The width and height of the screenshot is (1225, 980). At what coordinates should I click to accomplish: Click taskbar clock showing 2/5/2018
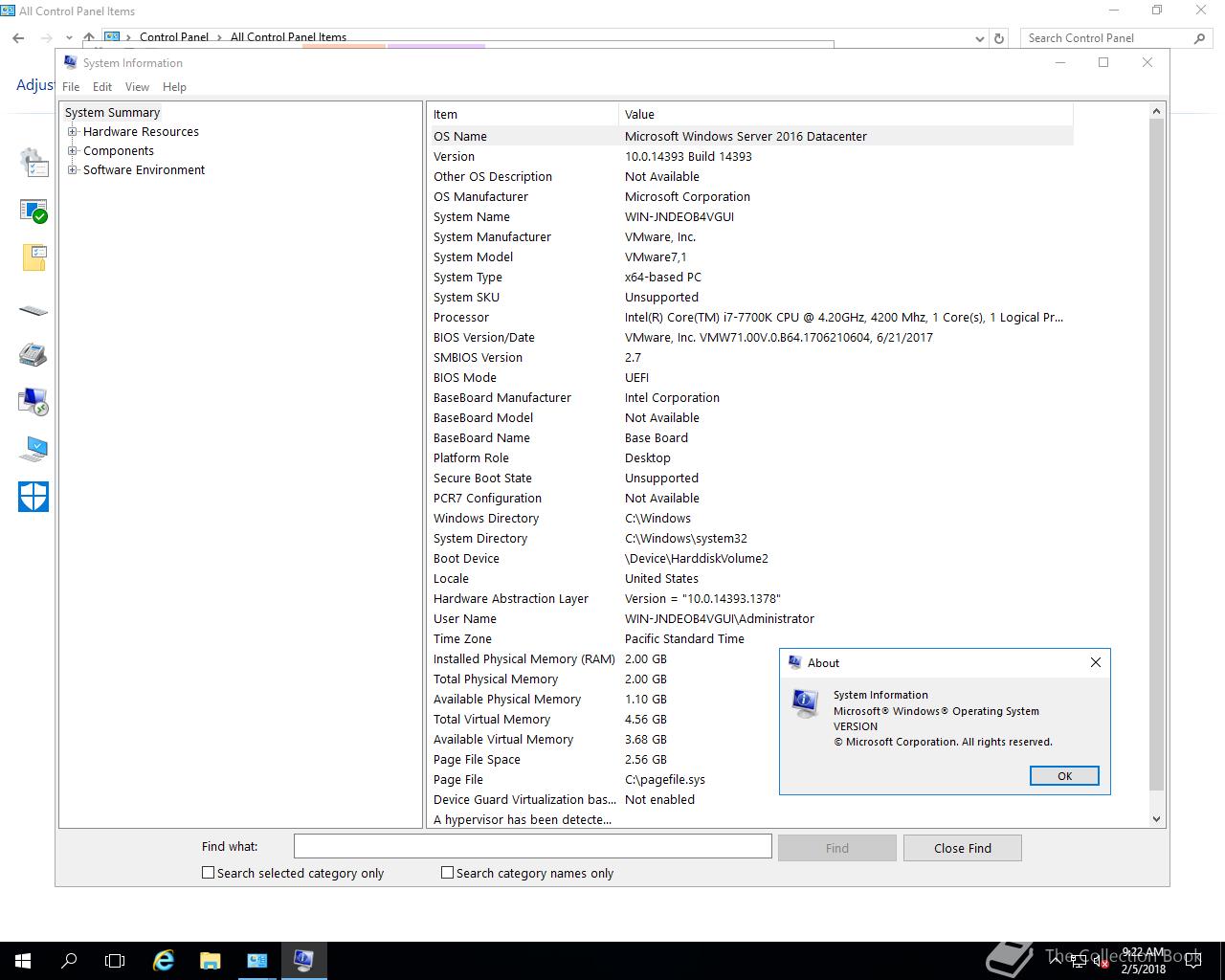point(1143,961)
